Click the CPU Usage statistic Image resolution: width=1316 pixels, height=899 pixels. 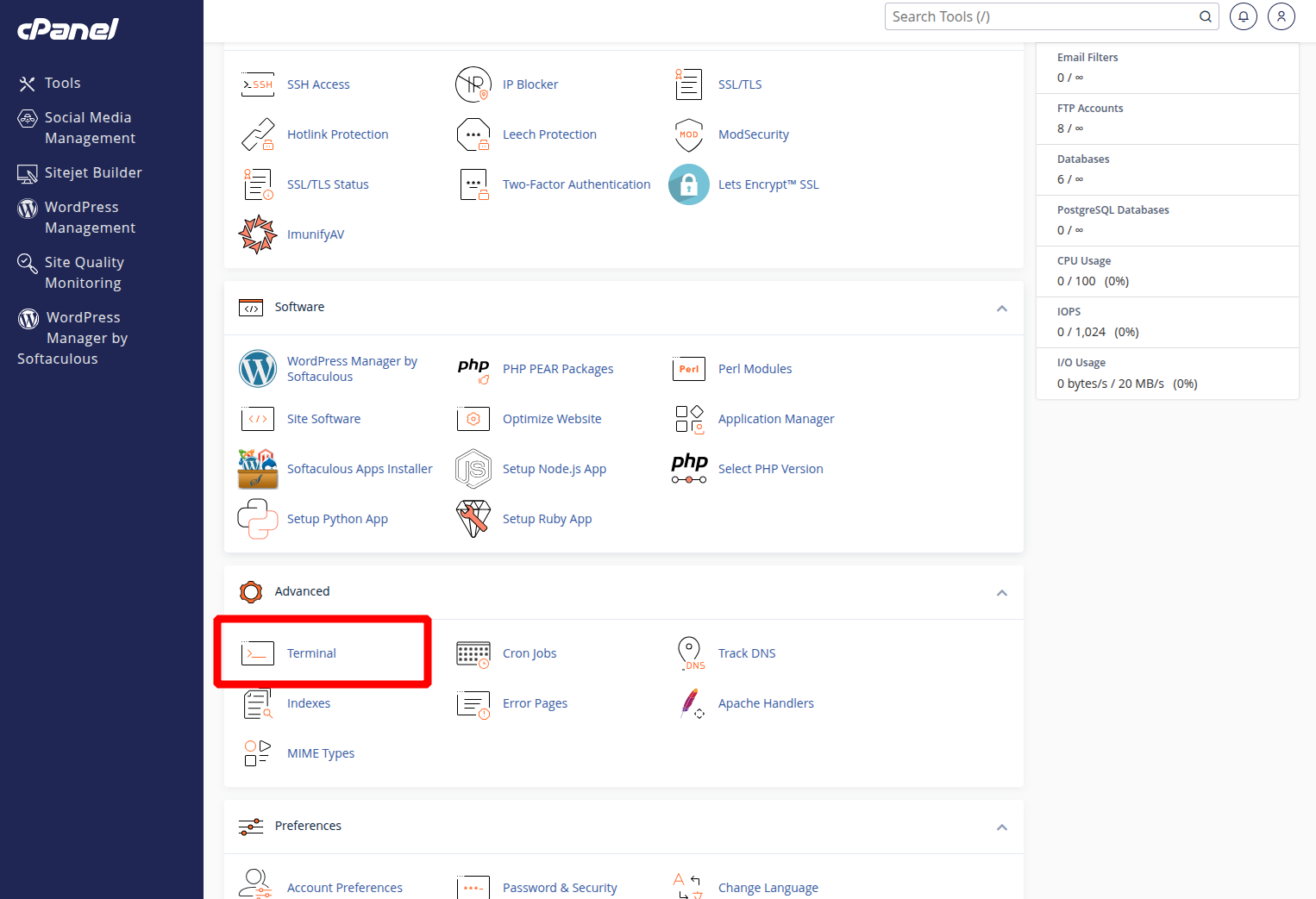(1167, 272)
